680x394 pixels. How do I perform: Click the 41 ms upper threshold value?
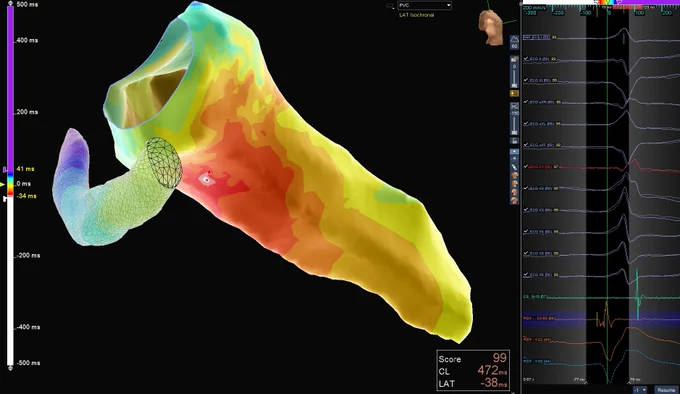25,169
